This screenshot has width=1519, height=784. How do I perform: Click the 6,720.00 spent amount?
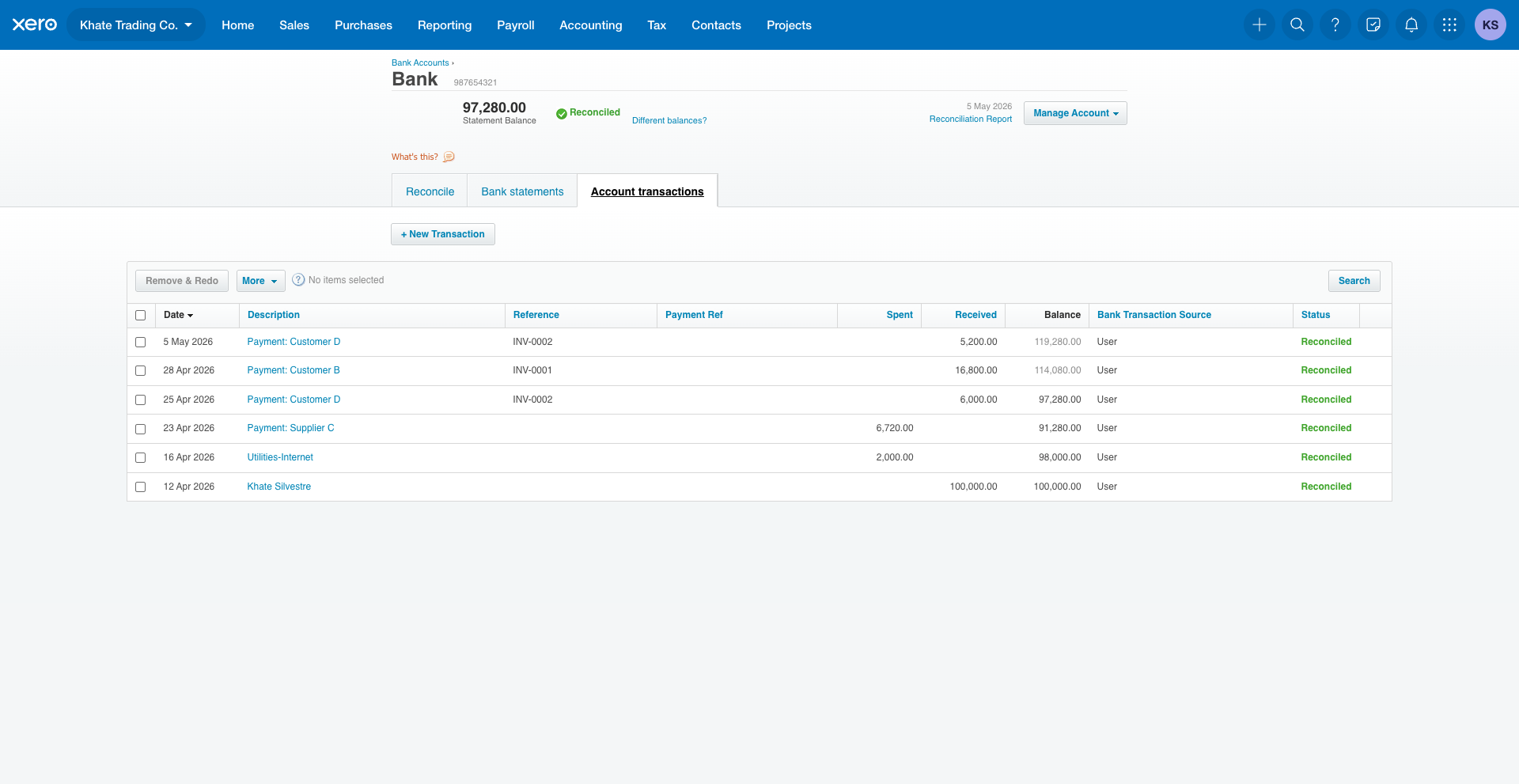point(895,428)
